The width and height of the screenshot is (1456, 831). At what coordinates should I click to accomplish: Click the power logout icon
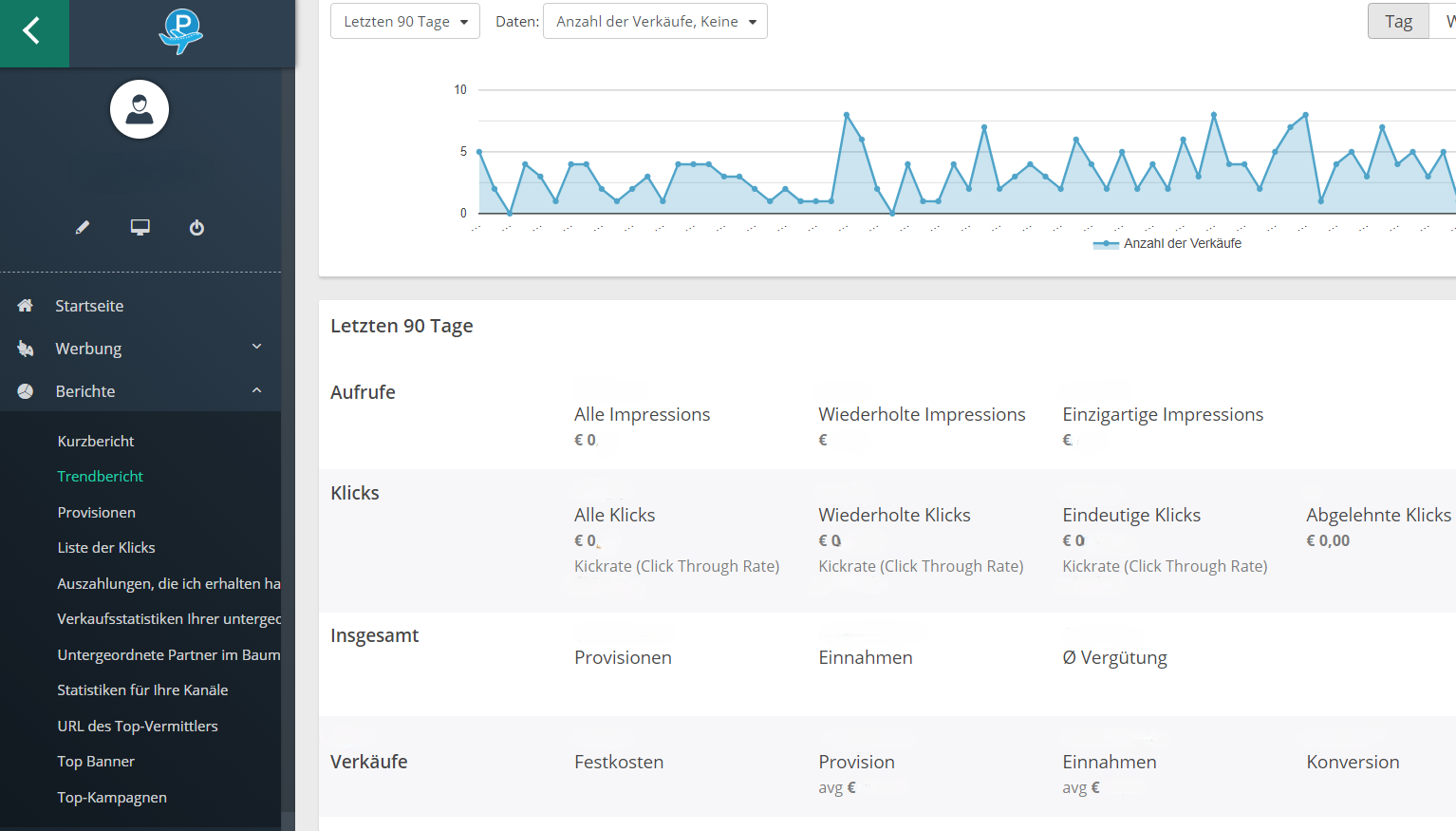pyautogui.click(x=196, y=227)
